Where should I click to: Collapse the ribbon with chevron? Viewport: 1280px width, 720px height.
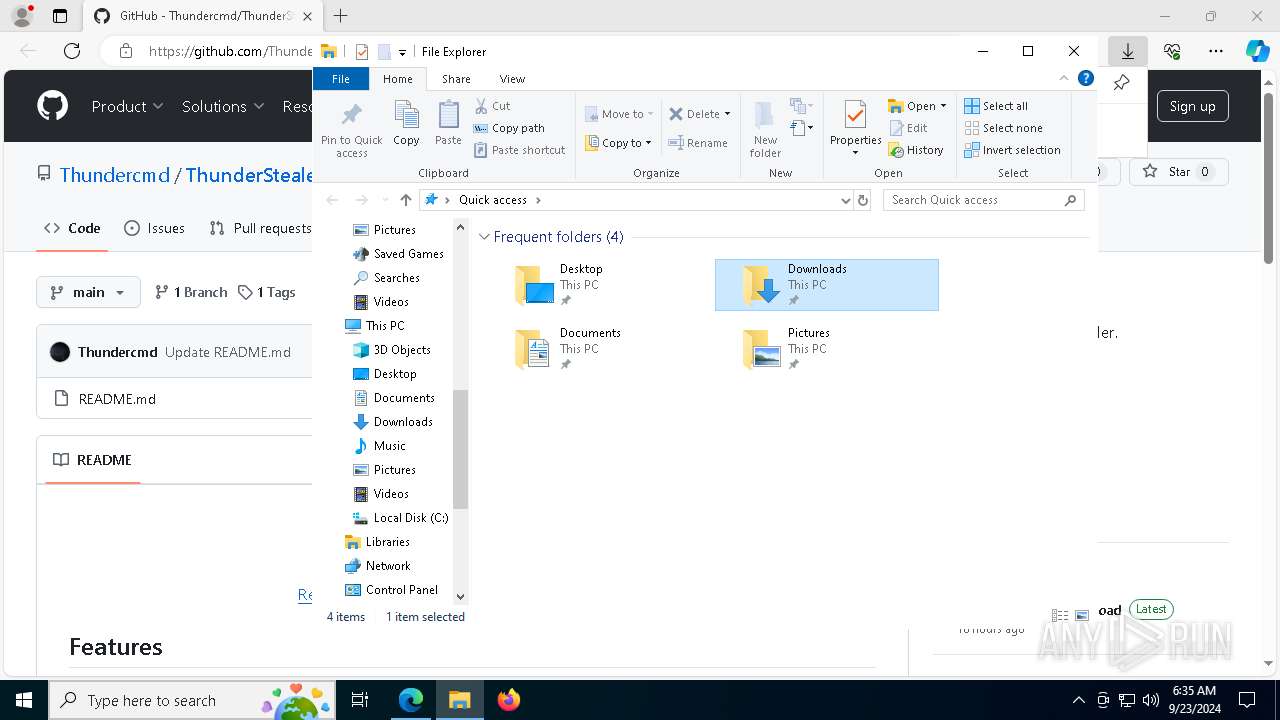1064,78
